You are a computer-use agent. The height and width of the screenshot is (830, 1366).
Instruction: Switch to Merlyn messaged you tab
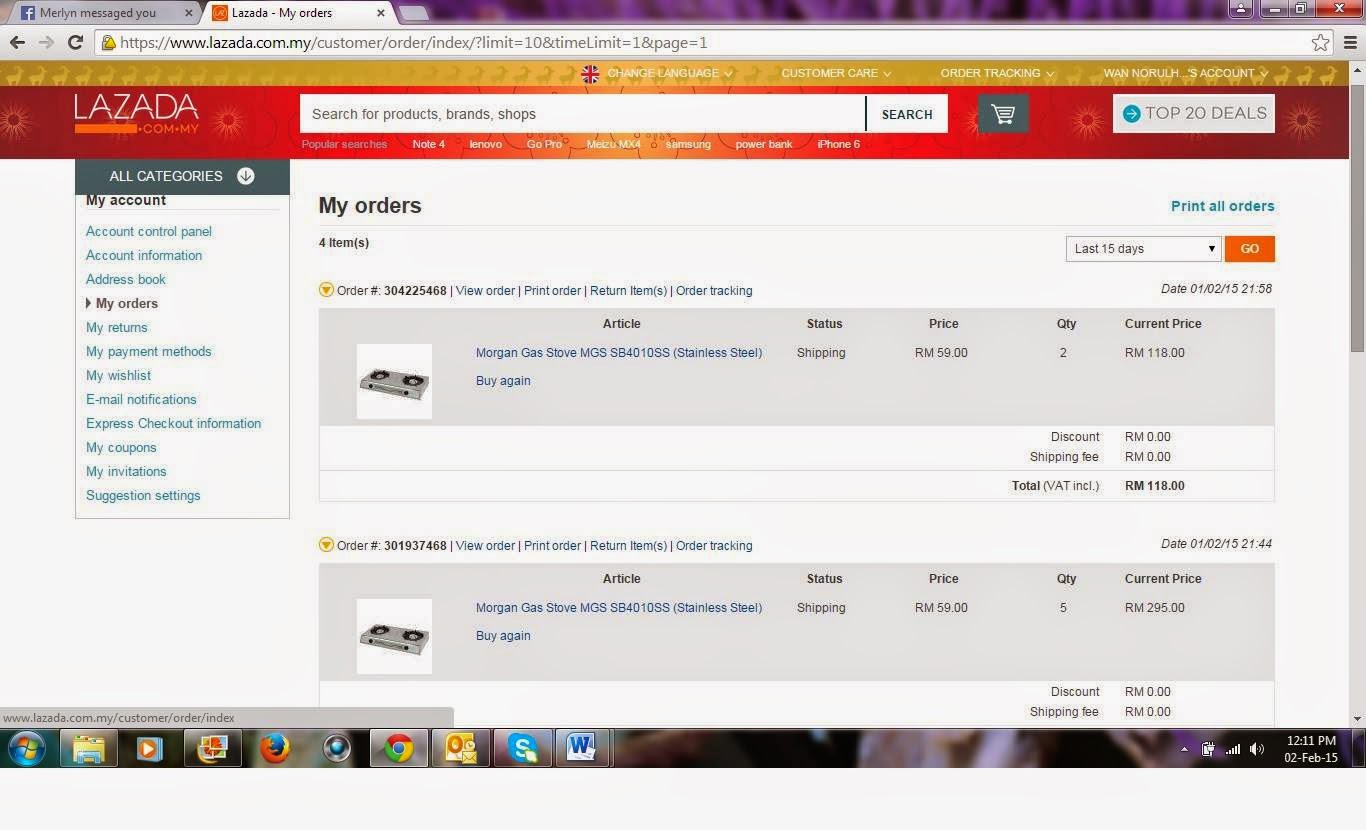(x=104, y=13)
